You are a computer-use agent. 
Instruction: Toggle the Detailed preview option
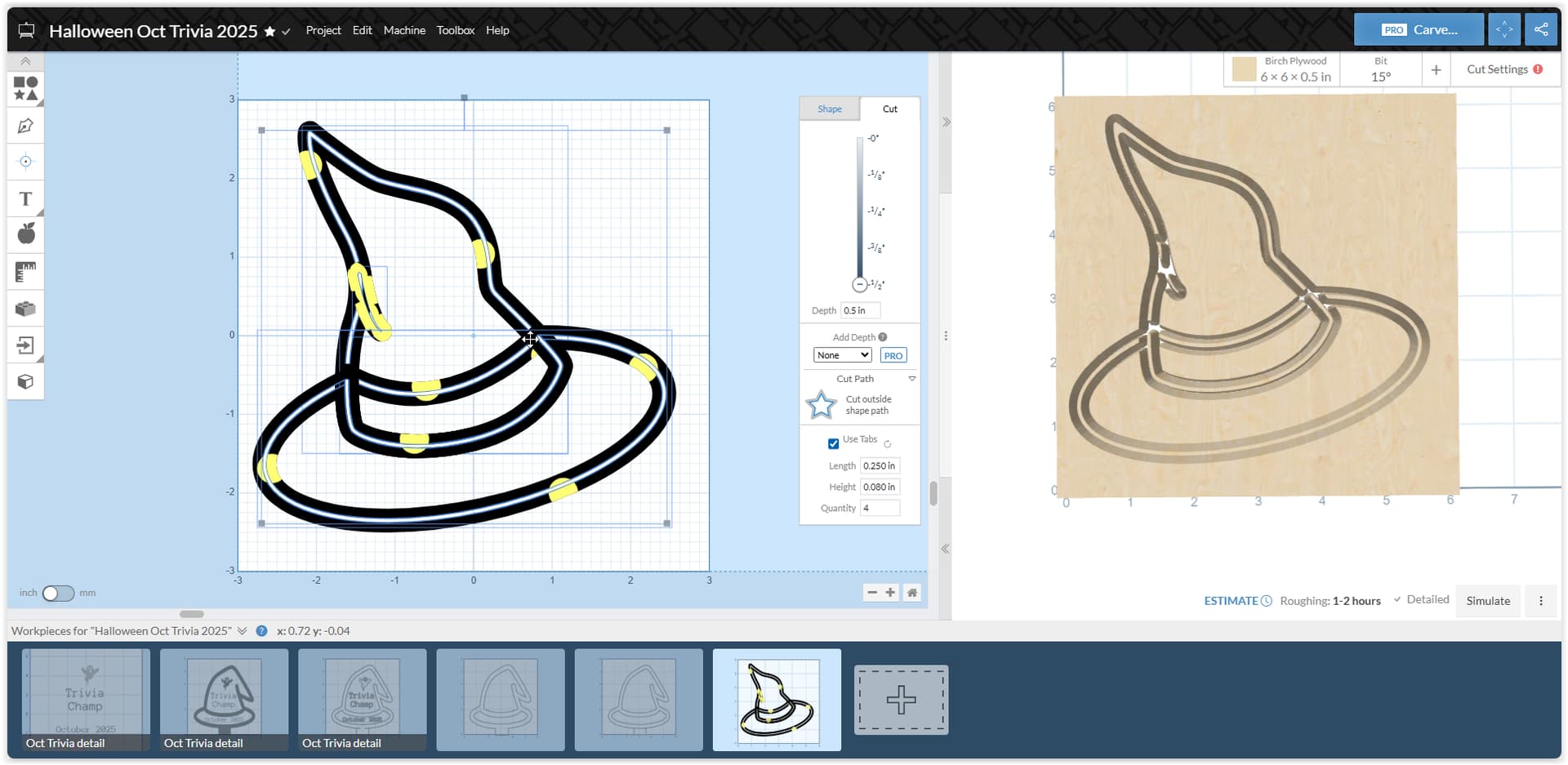1421,599
